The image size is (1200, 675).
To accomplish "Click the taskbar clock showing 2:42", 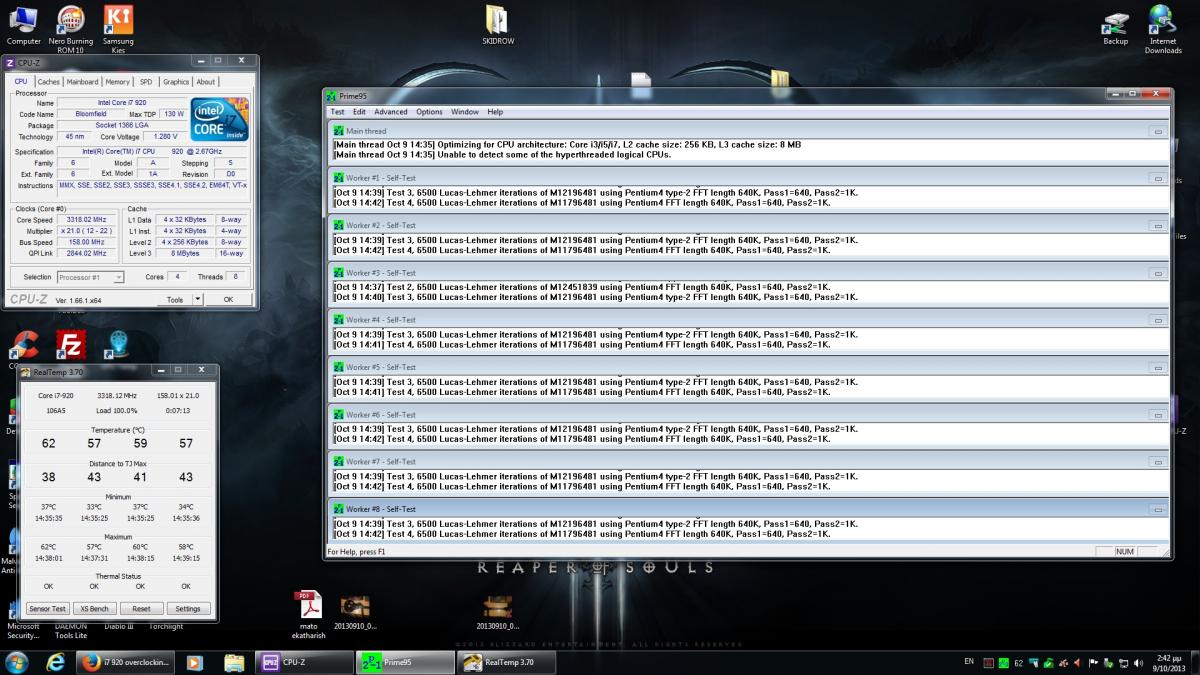I will [x=1169, y=662].
